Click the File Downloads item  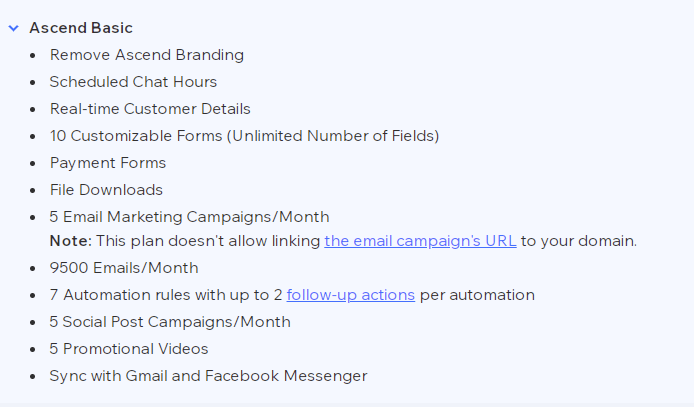point(106,190)
